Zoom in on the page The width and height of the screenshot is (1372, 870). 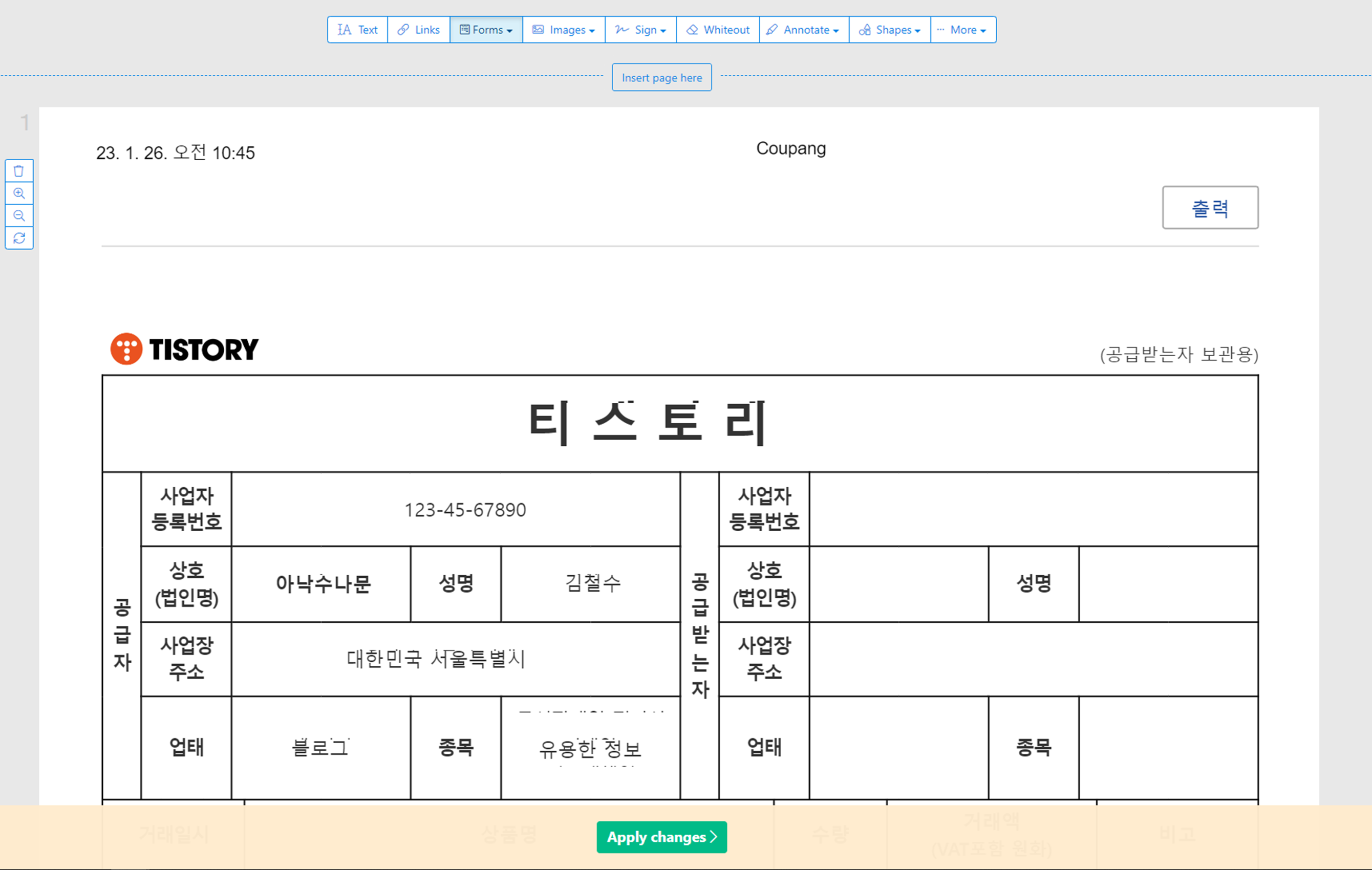click(x=19, y=193)
